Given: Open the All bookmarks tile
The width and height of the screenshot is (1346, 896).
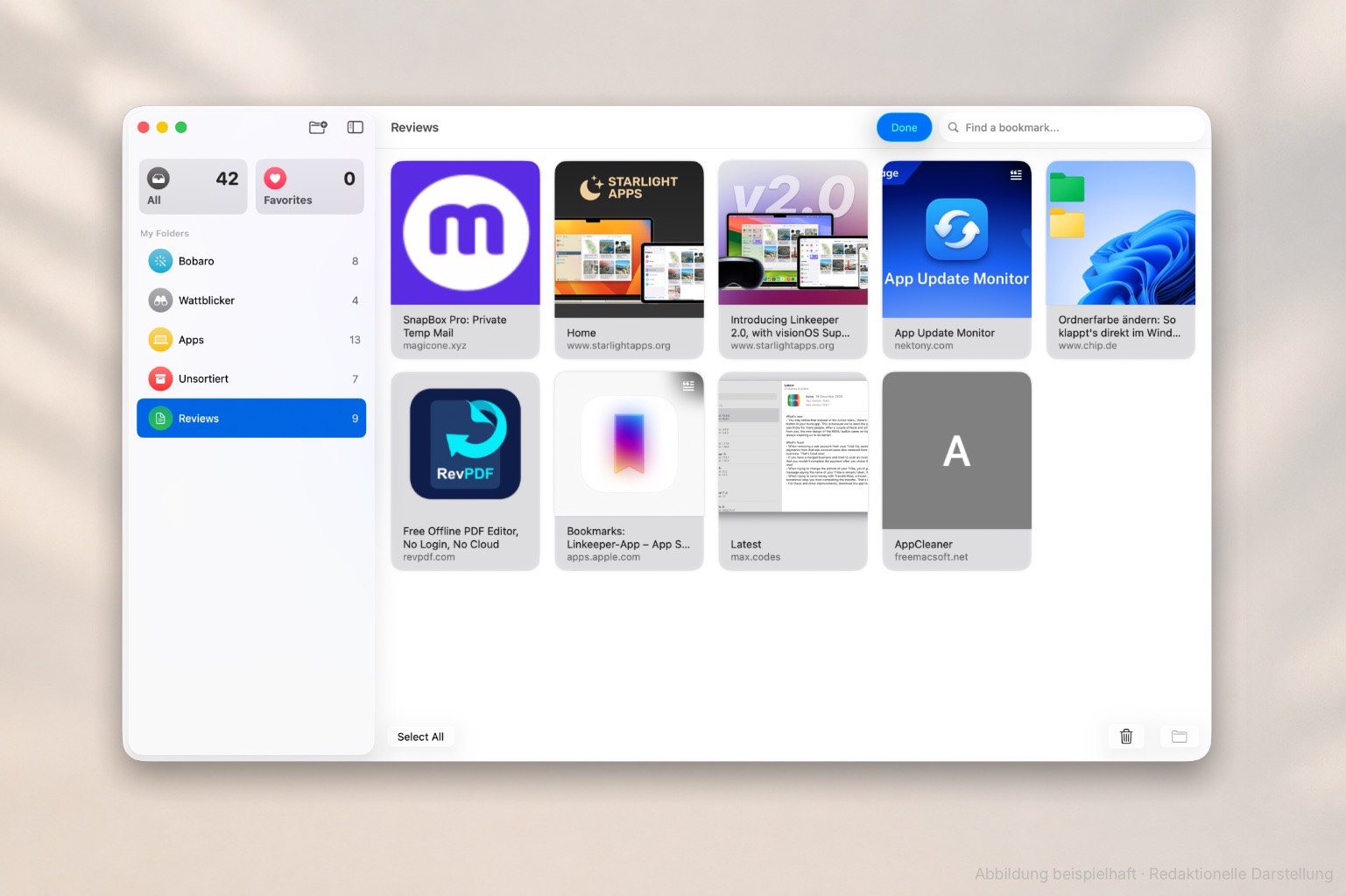Looking at the screenshot, I should [x=193, y=187].
